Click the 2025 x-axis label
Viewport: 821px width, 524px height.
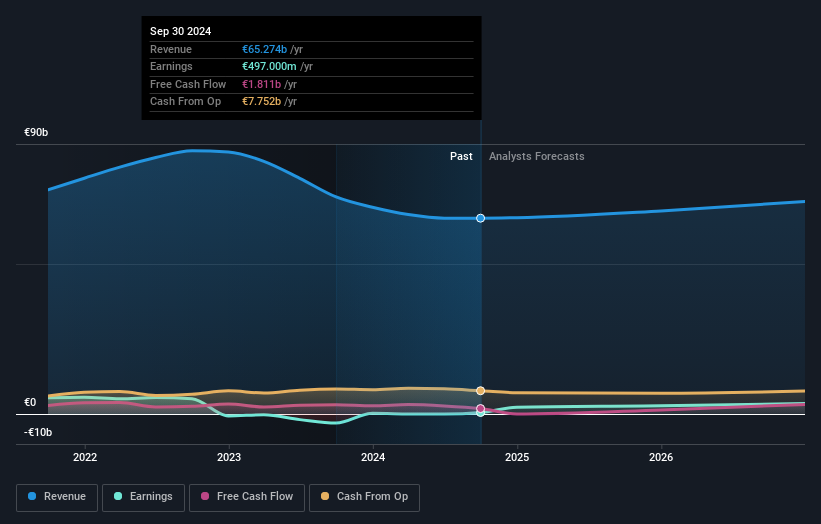pos(517,458)
